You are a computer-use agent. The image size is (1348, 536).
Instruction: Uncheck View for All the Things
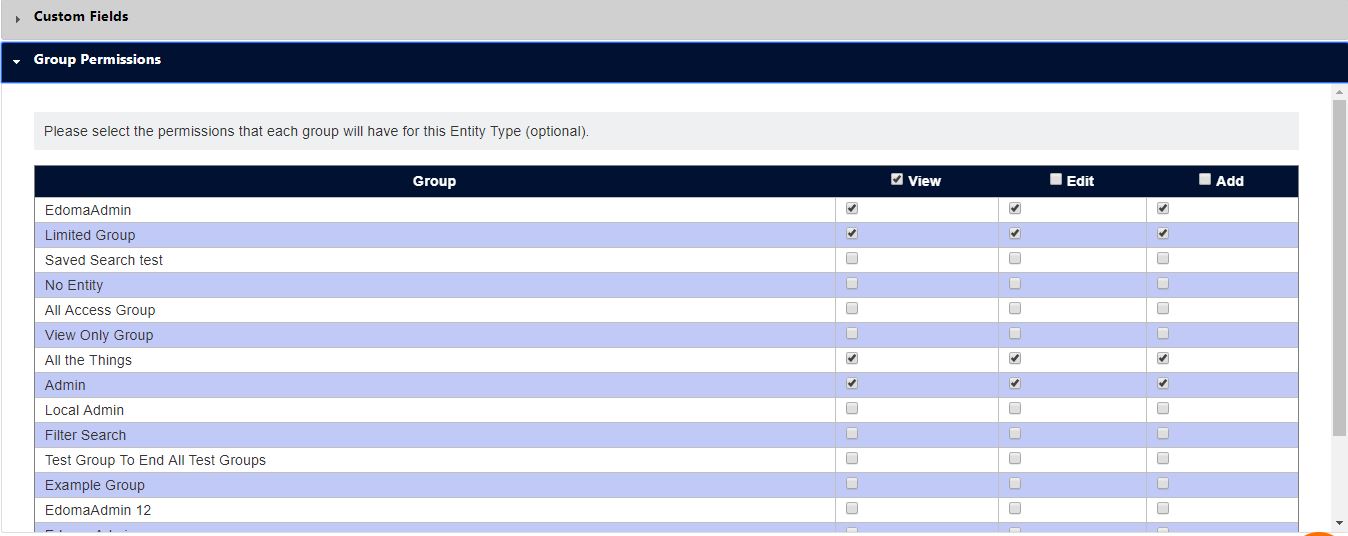[x=852, y=359]
